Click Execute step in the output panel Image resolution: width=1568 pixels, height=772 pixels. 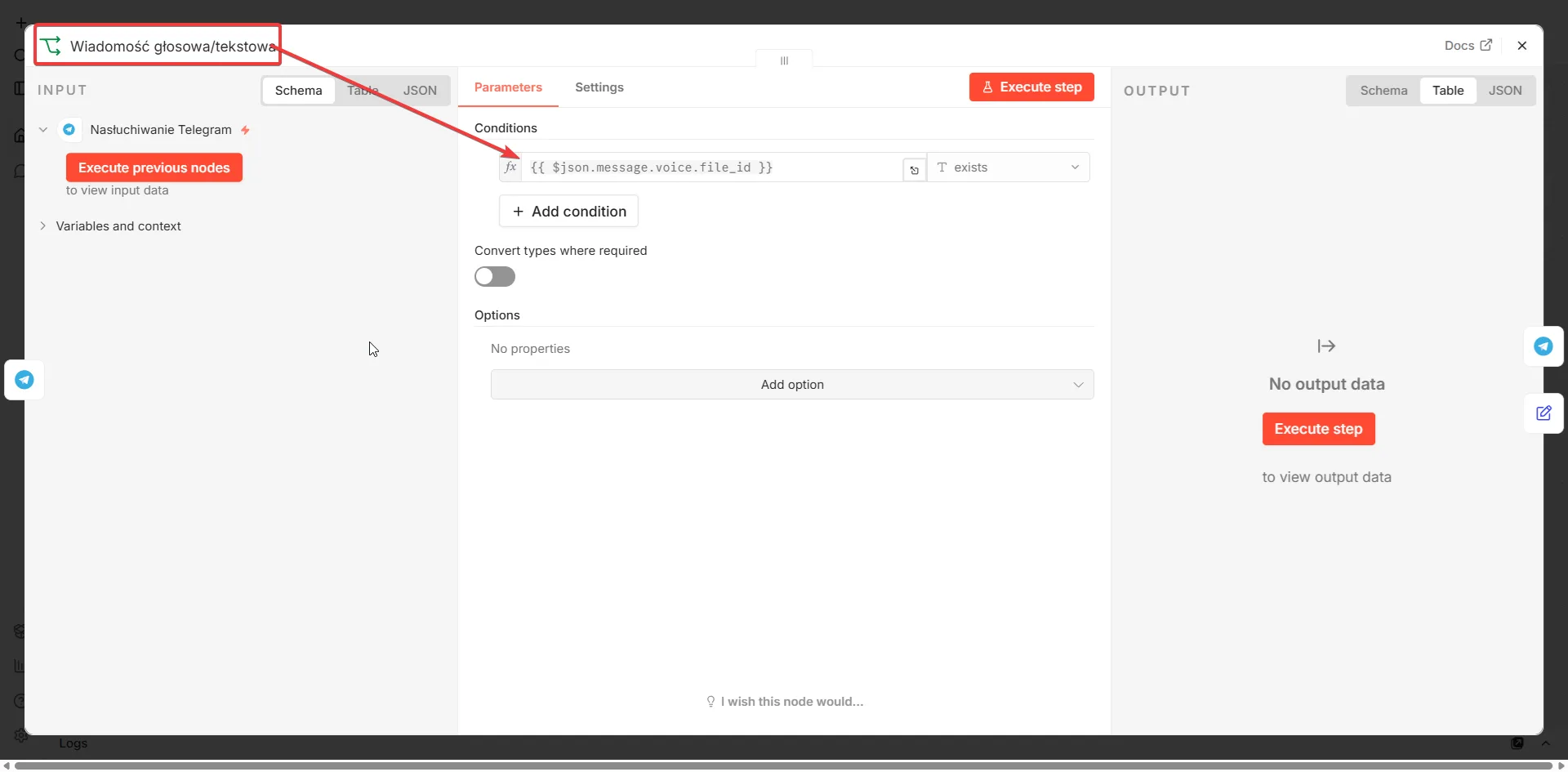click(x=1318, y=429)
